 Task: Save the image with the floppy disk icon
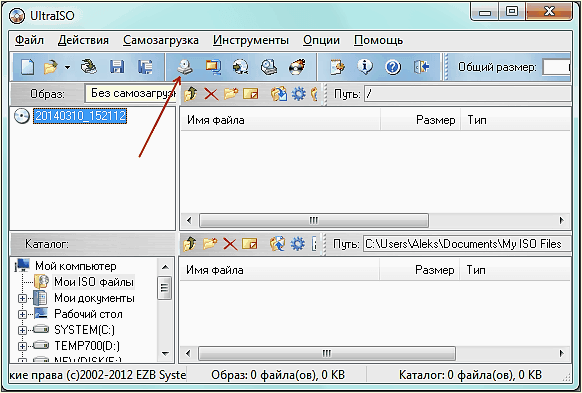tap(117, 67)
